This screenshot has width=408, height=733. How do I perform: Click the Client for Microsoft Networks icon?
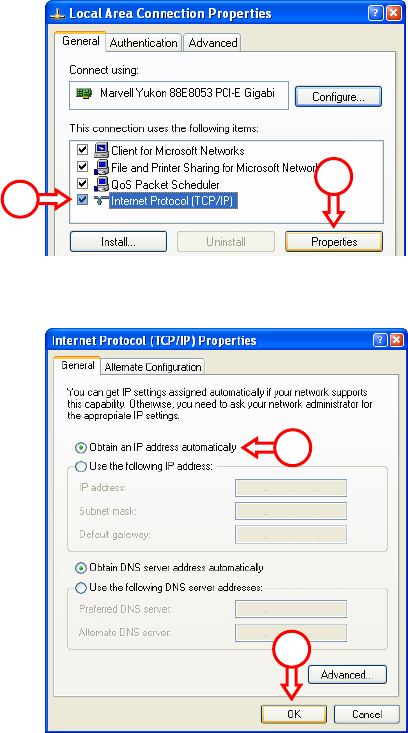tap(101, 151)
